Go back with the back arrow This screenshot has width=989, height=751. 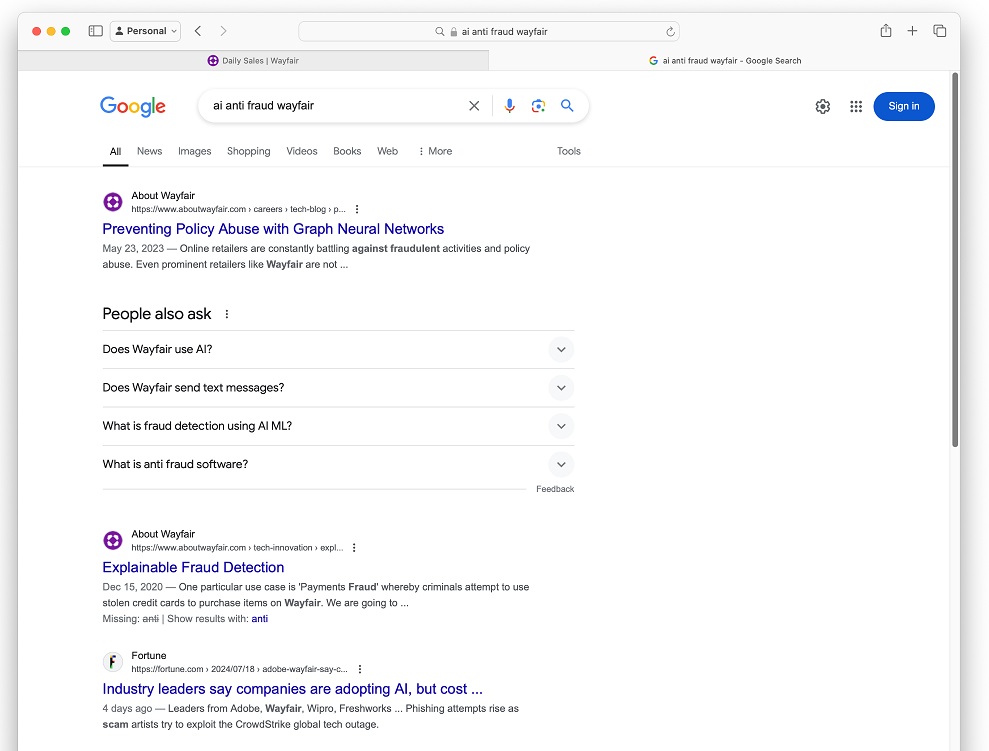[198, 31]
